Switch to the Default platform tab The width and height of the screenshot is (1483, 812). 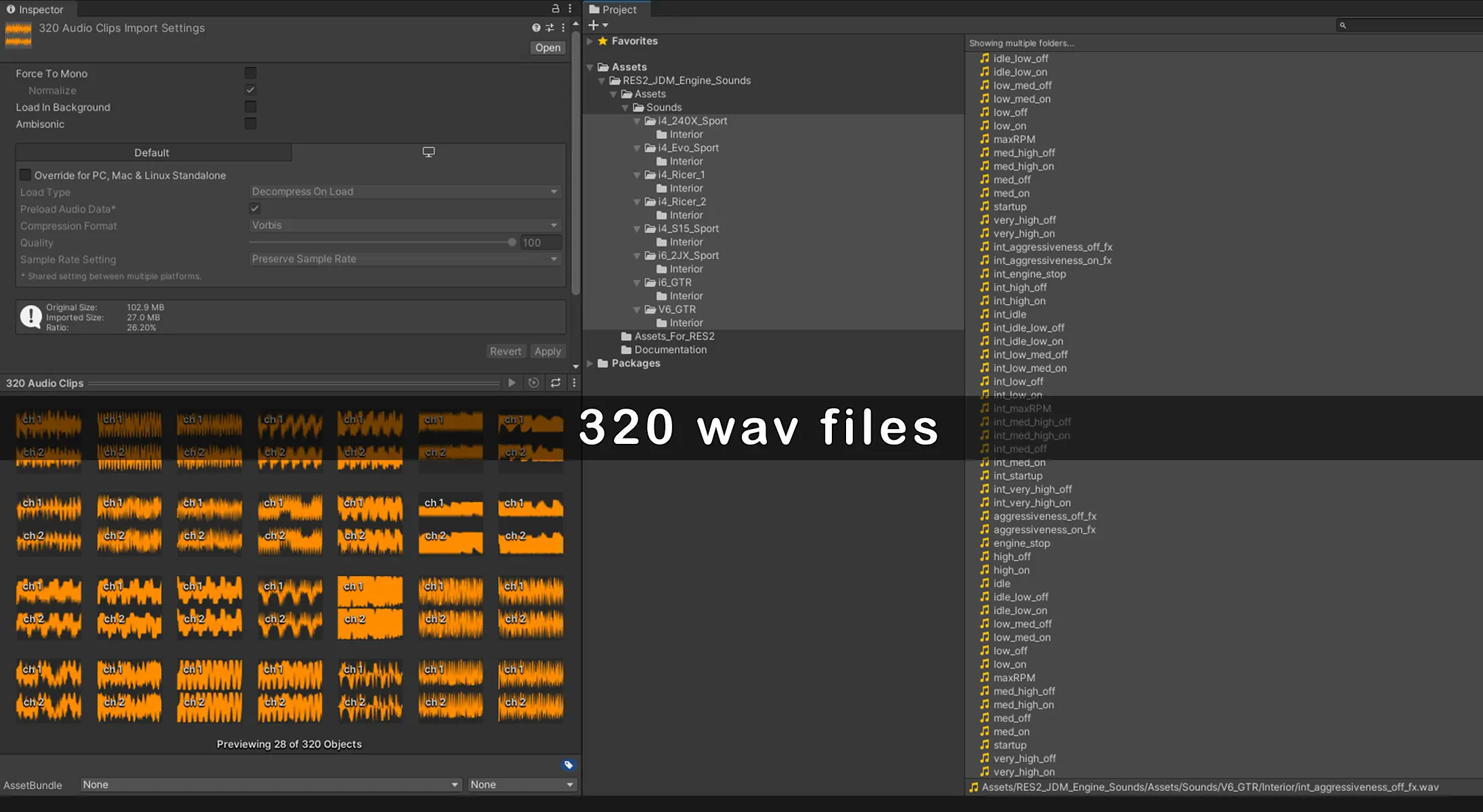152,153
